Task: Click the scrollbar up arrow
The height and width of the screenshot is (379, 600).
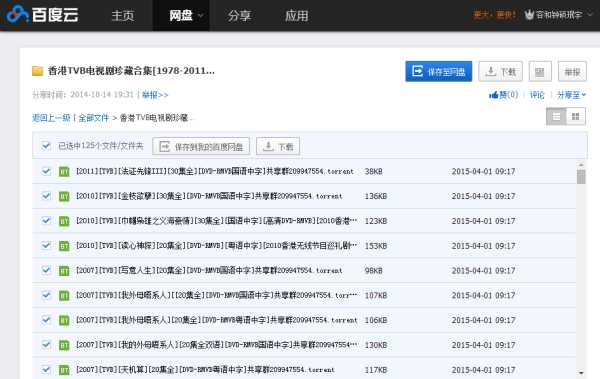Action: (581, 165)
